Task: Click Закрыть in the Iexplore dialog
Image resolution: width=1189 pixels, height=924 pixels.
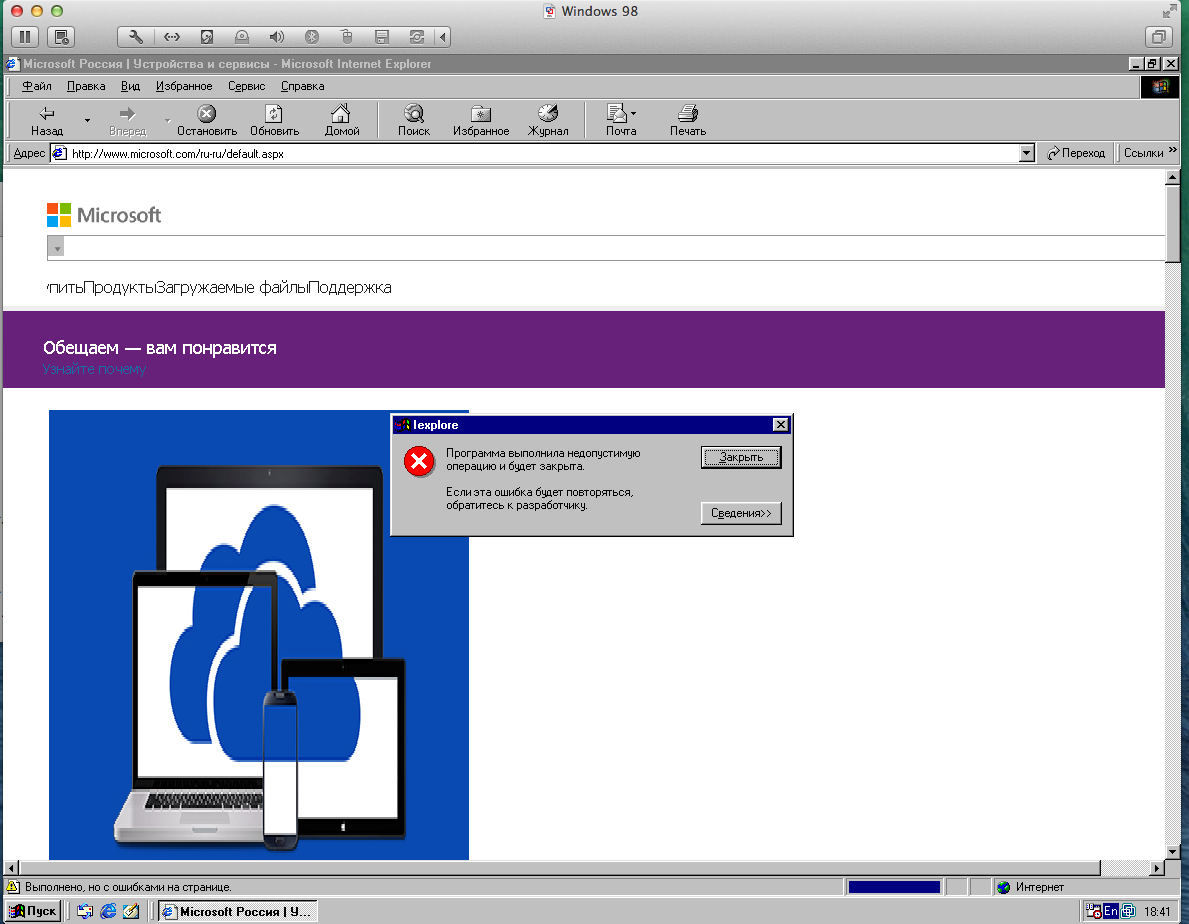Action: 741,457
